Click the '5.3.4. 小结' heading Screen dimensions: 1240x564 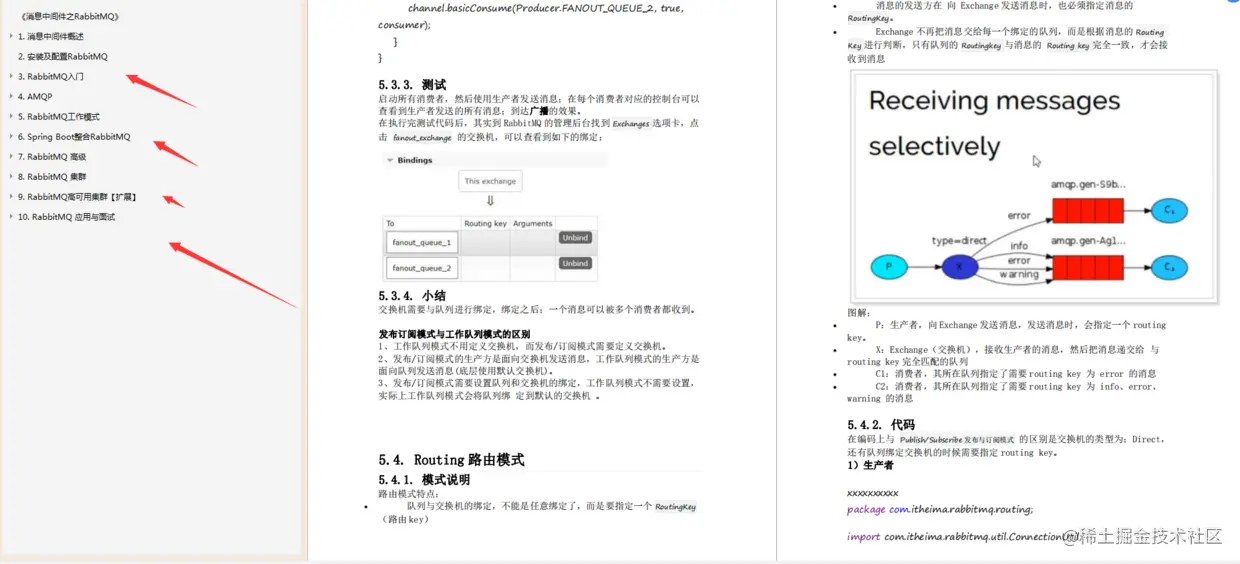(412, 296)
